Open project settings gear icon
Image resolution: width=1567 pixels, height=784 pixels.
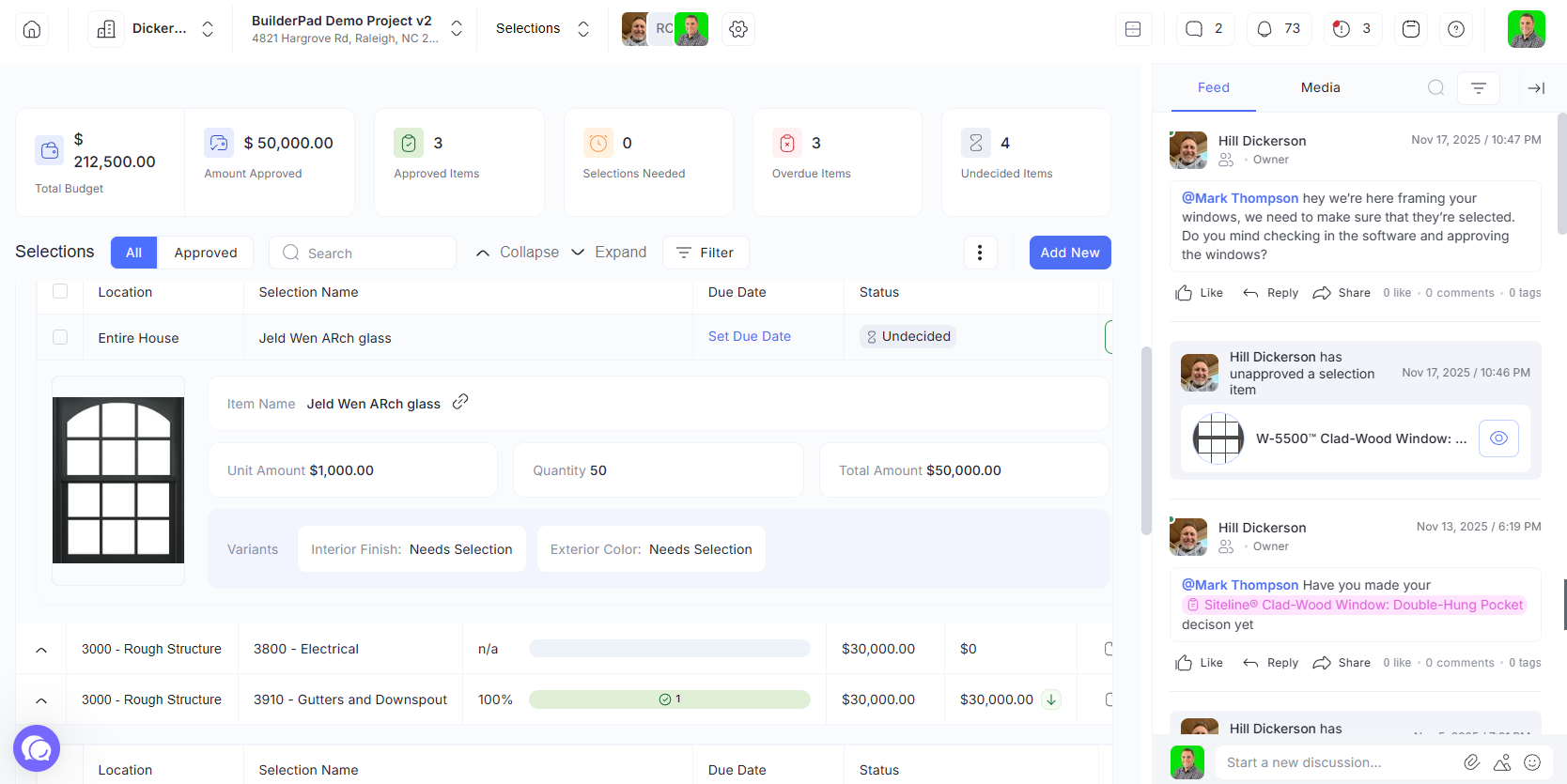(x=738, y=29)
